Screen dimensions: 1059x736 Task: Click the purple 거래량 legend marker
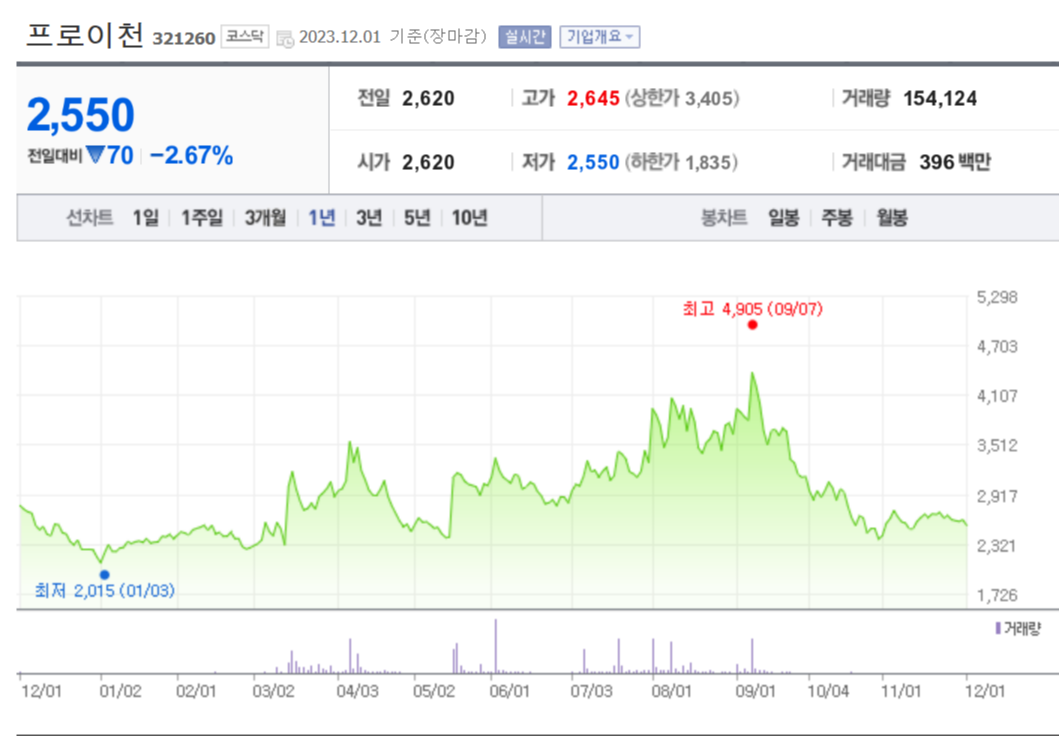pos(998,628)
